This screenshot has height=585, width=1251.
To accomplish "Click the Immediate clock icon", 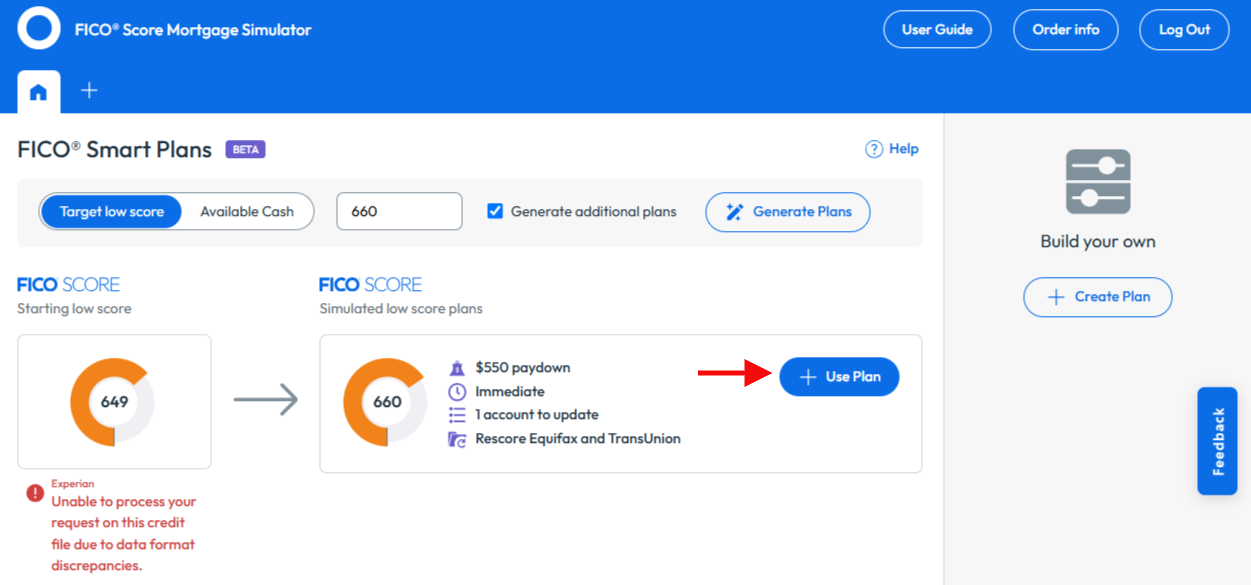I will point(457,391).
